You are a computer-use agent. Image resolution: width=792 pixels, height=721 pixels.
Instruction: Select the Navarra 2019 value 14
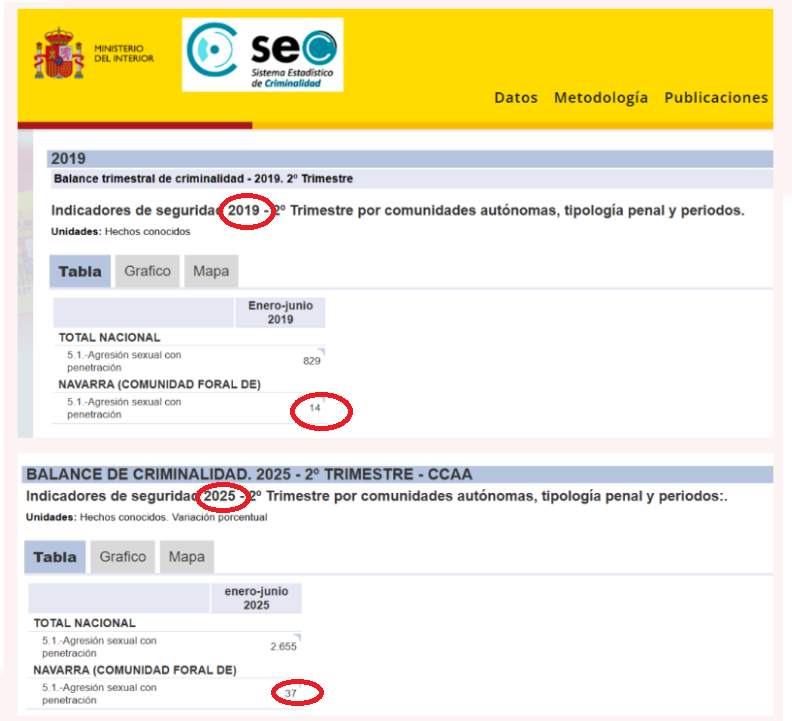314,408
